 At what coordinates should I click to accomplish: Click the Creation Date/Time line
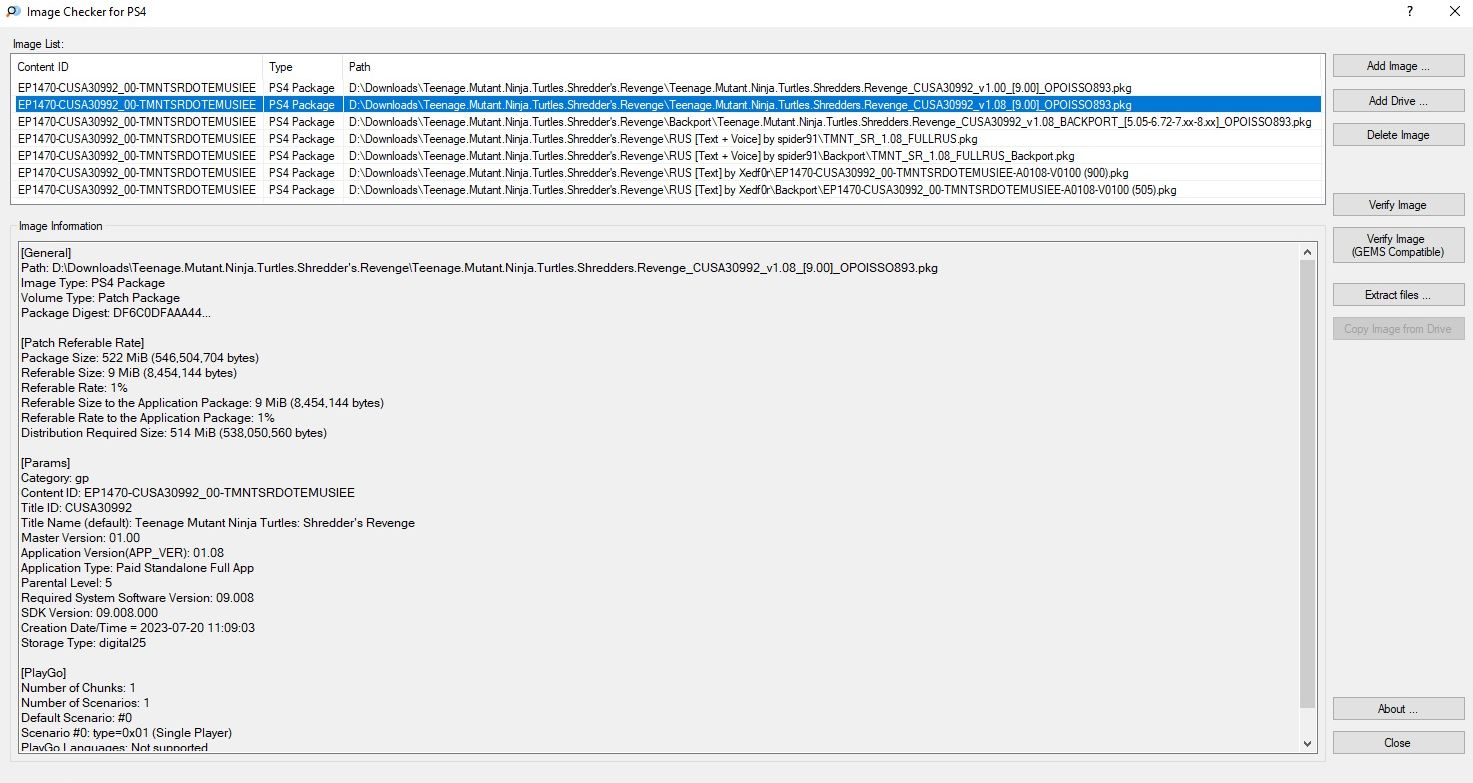(138, 628)
